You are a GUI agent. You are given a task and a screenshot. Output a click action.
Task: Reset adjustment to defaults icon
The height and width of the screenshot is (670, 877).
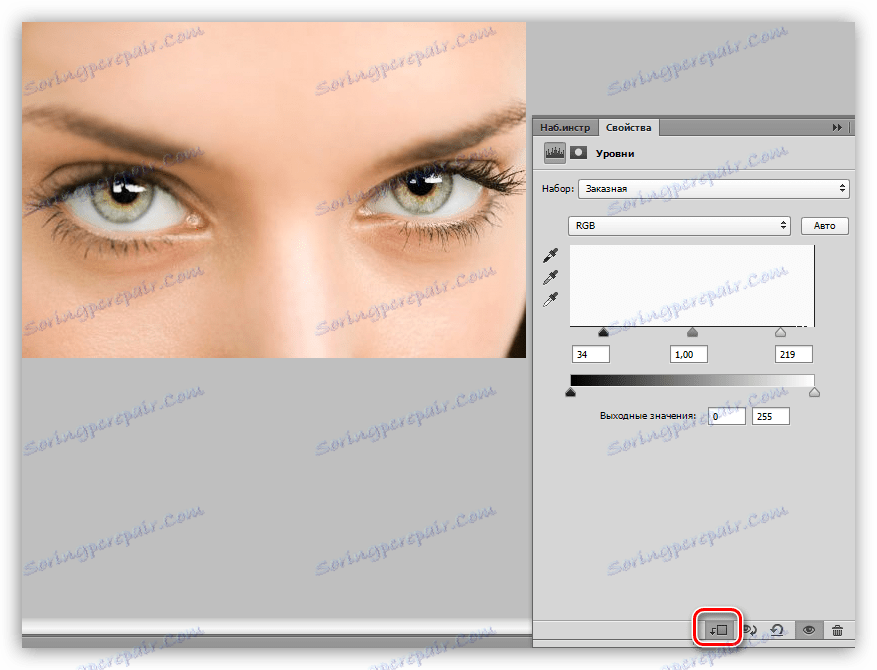tap(777, 630)
